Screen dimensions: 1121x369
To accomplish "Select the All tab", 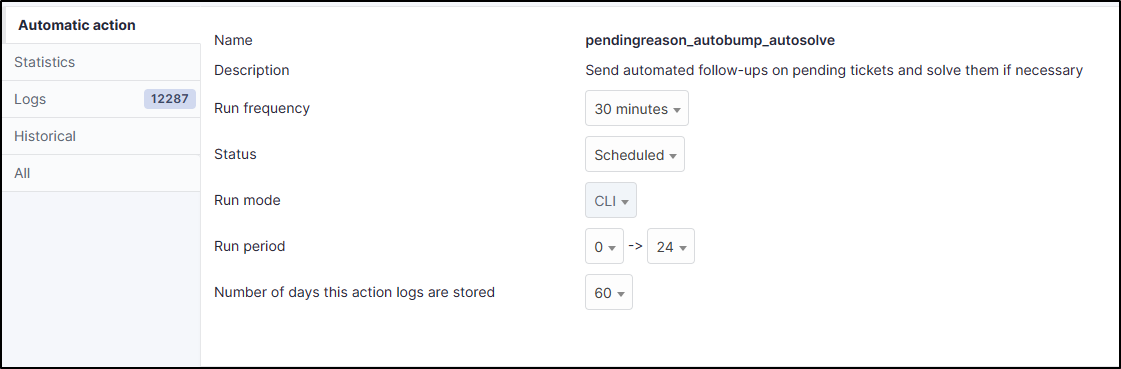I will (x=101, y=174).
